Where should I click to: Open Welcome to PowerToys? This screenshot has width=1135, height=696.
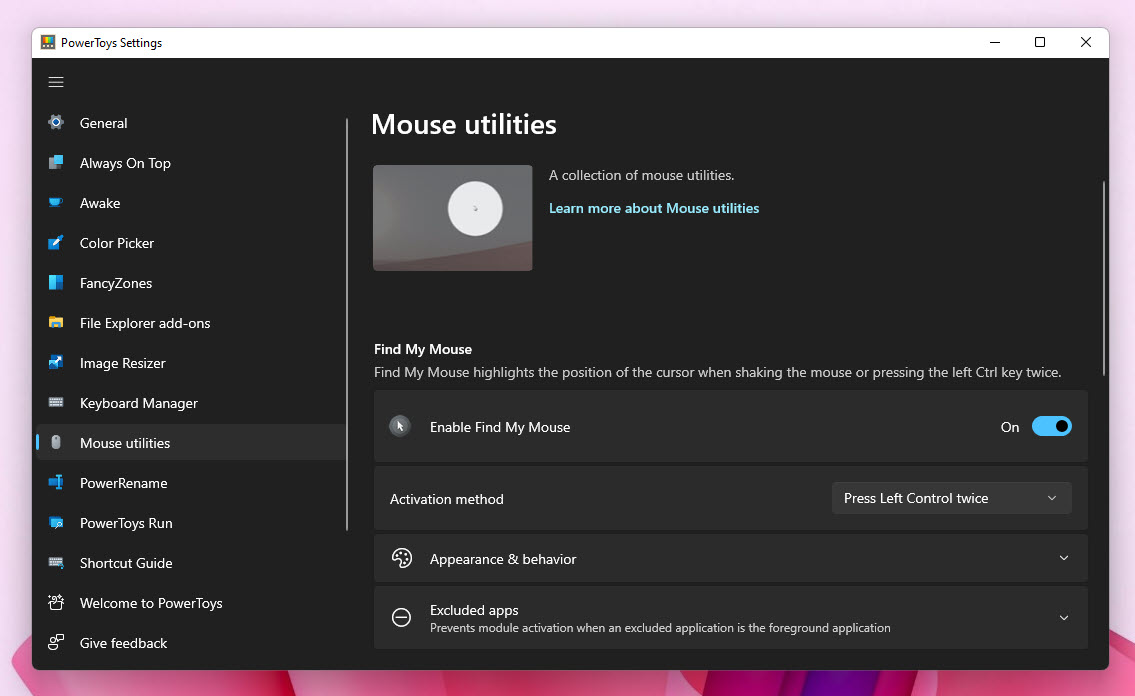tap(191, 603)
